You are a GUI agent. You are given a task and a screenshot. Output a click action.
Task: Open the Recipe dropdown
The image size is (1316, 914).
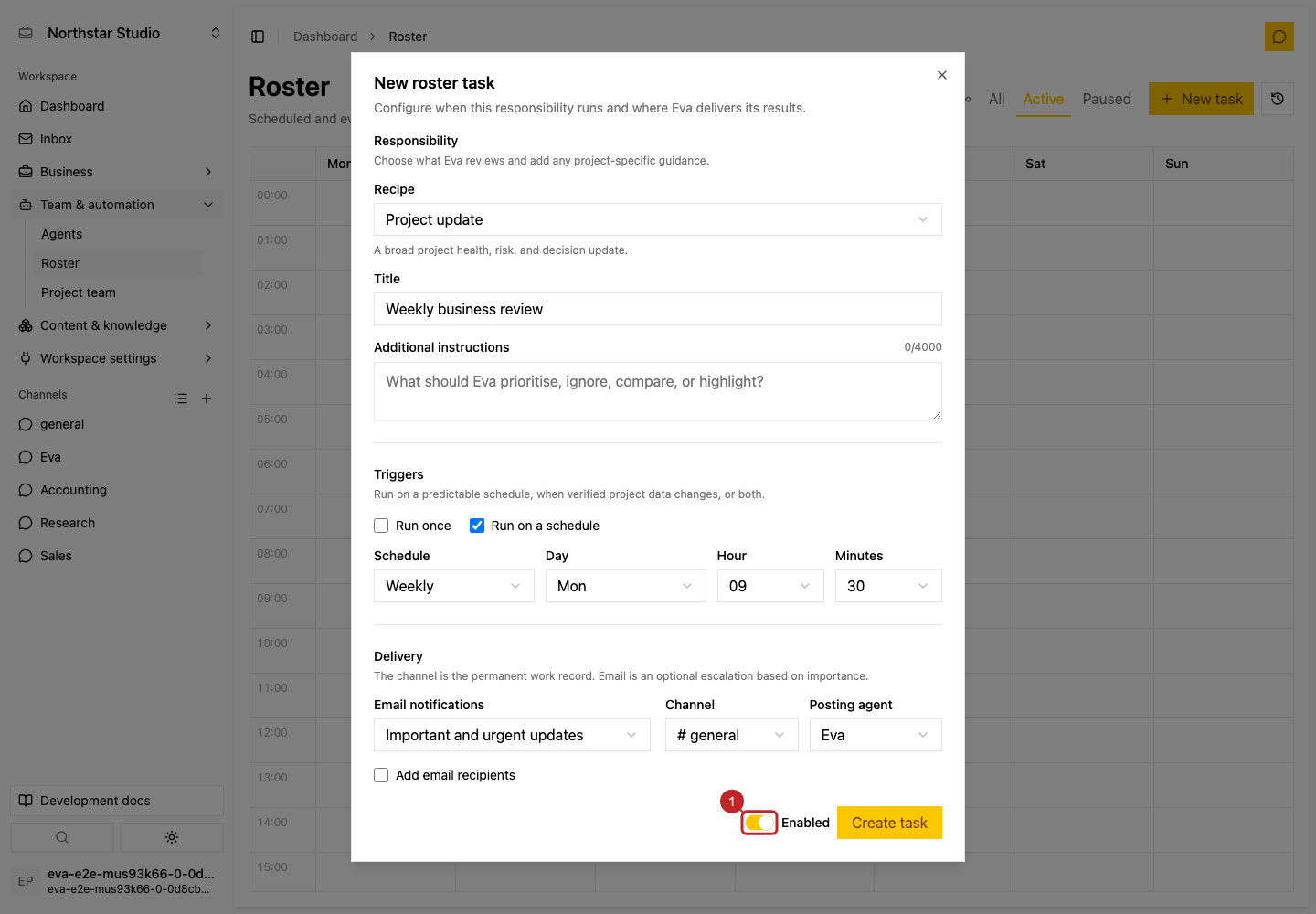[658, 219]
